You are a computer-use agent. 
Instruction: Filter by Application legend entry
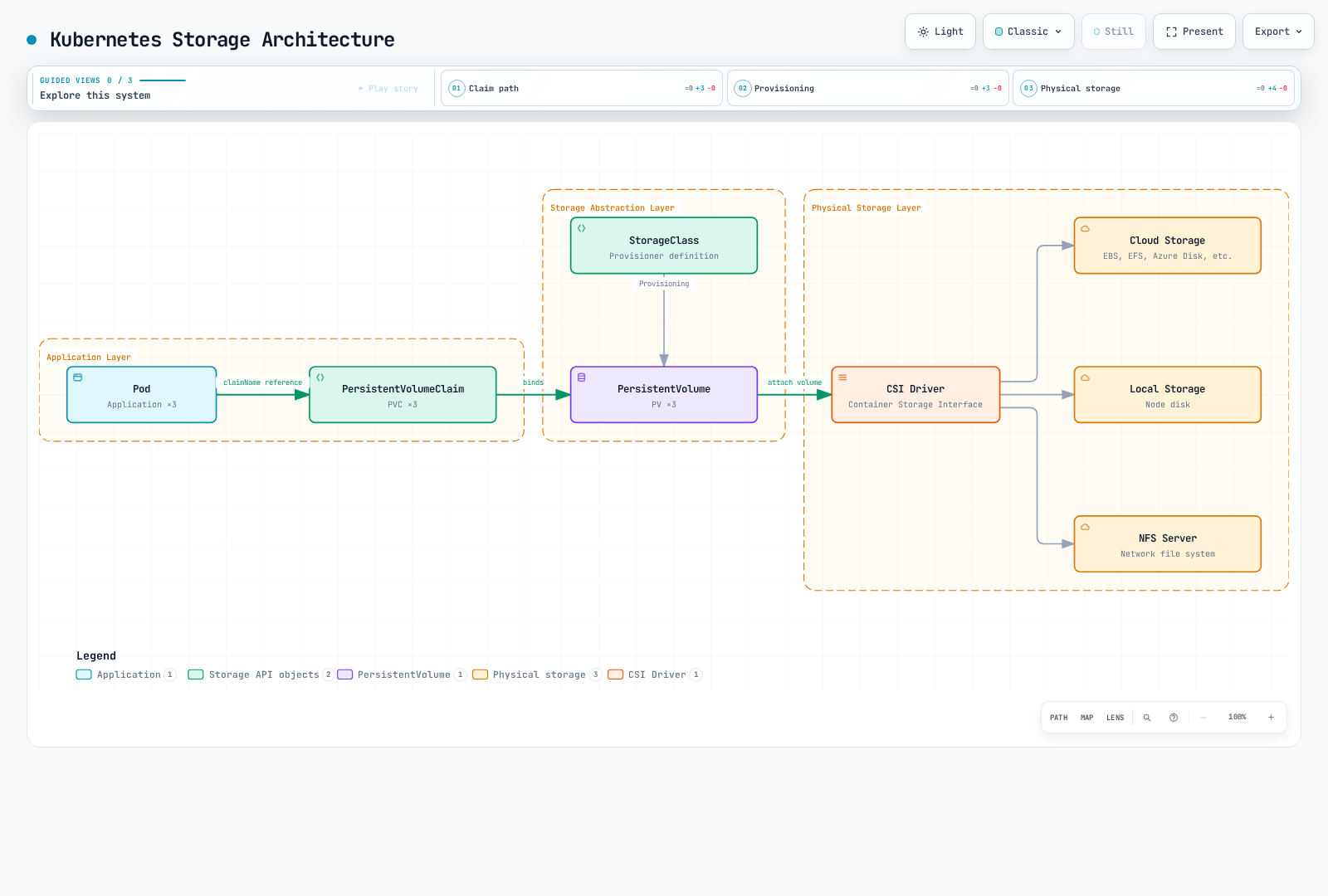click(x=126, y=674)
